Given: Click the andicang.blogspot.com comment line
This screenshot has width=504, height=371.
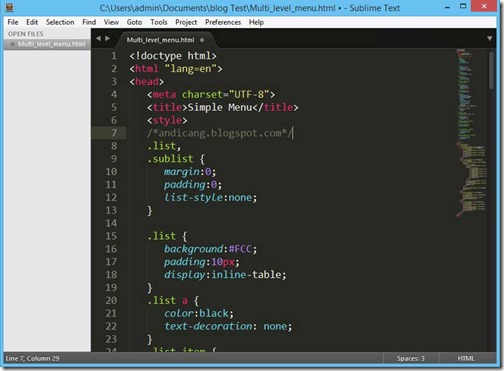Looking at the screenshot, I should 220,133.
